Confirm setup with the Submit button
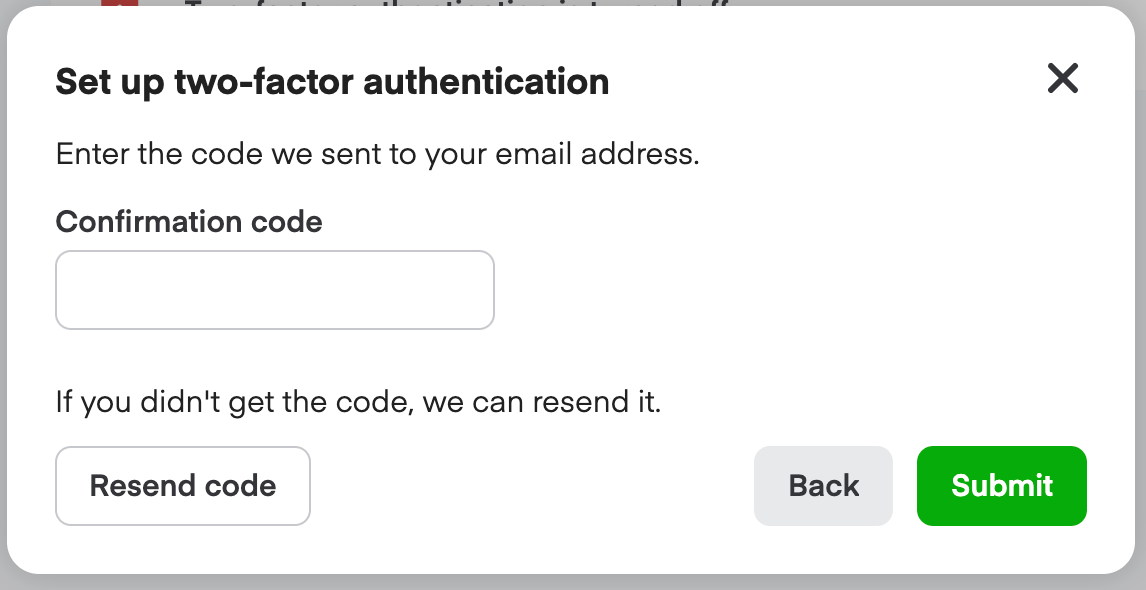This screenshot has width=1146, height=590. [x=1001, y=486]
